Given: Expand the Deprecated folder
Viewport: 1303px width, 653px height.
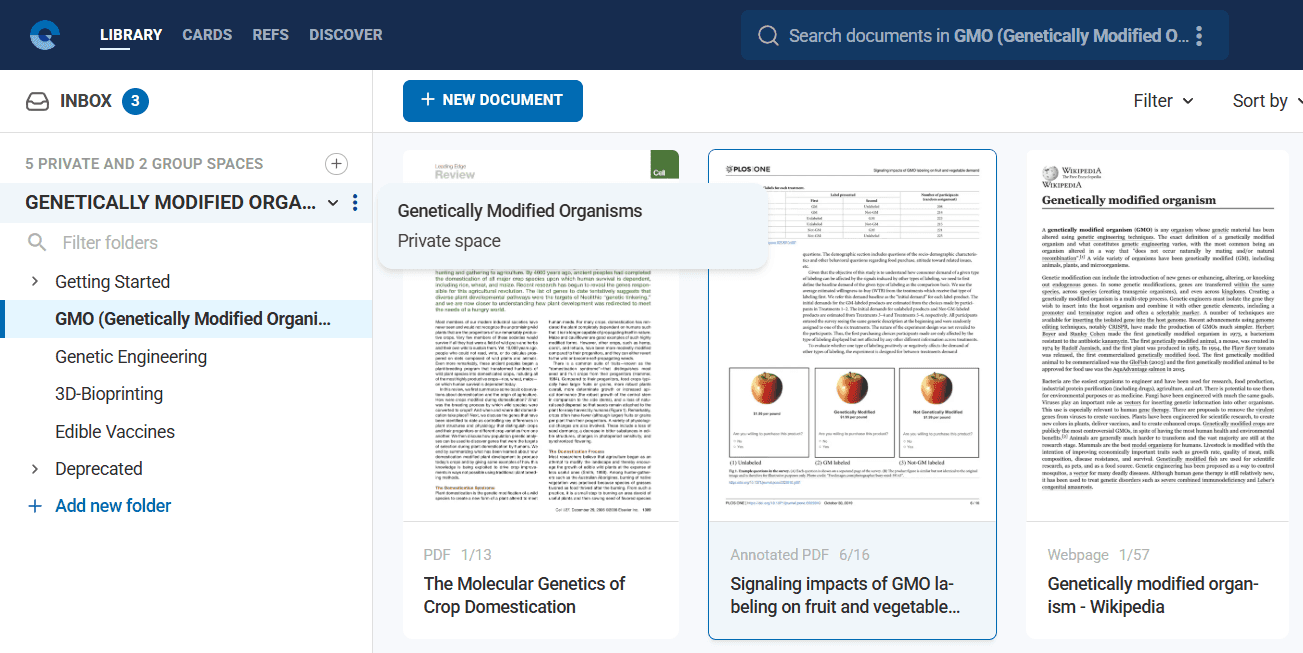Looking at the screenshot, I should tap(36, 469).
